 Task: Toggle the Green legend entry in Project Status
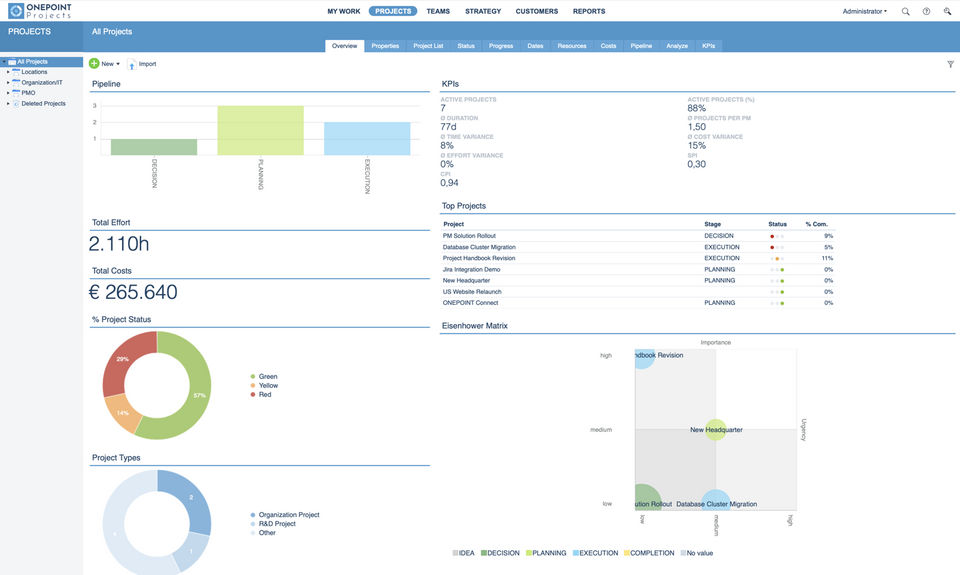click(264, 377)
